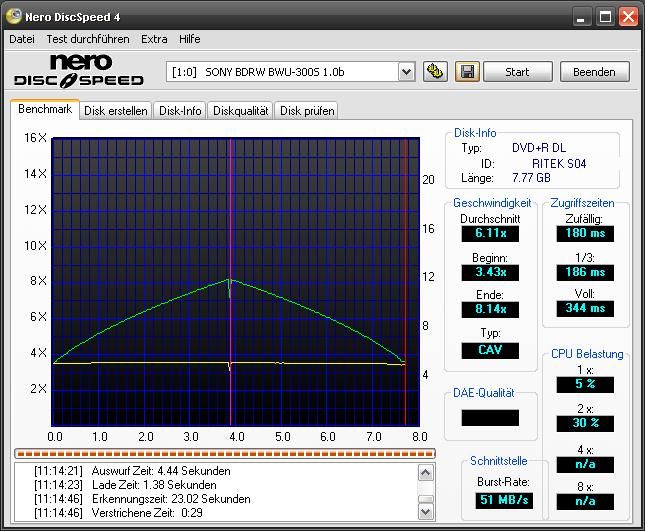The image size is (645, 531).
Task: Go to the Diskqualität tab
Action: point(240,111)
